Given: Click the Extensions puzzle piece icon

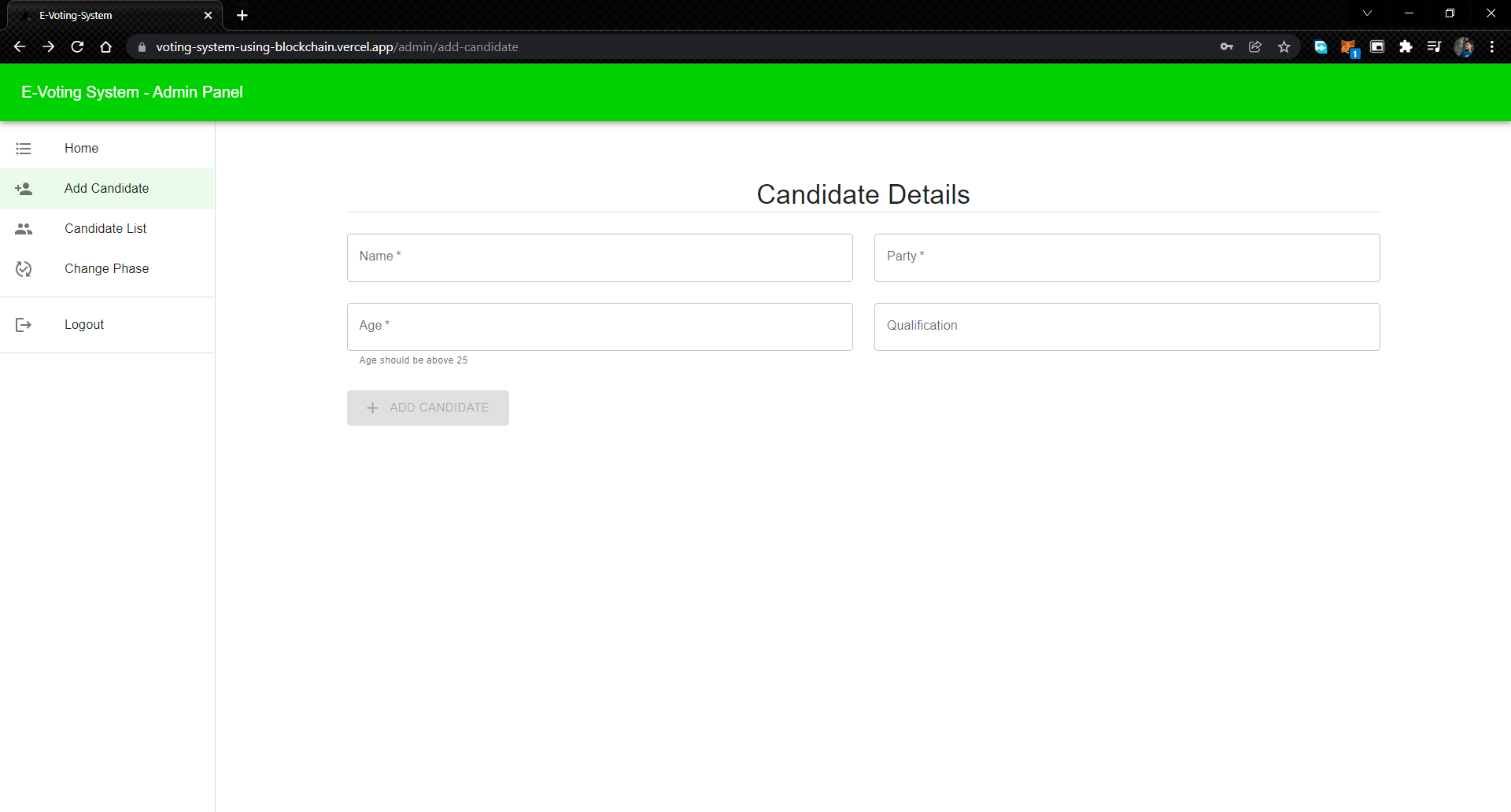Looking at the screenshot, I should [1406, 47].
